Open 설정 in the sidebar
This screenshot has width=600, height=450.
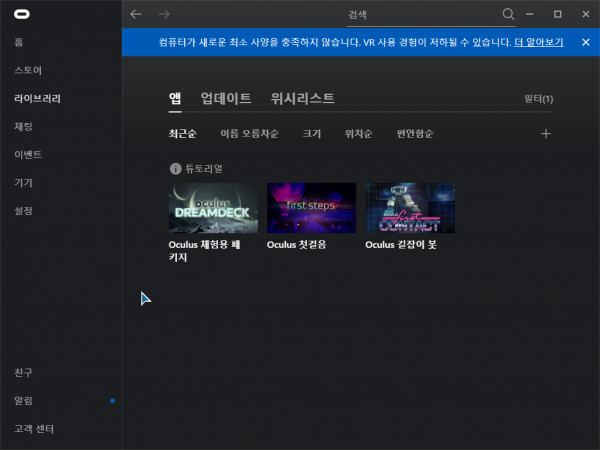tap(23, 211)
